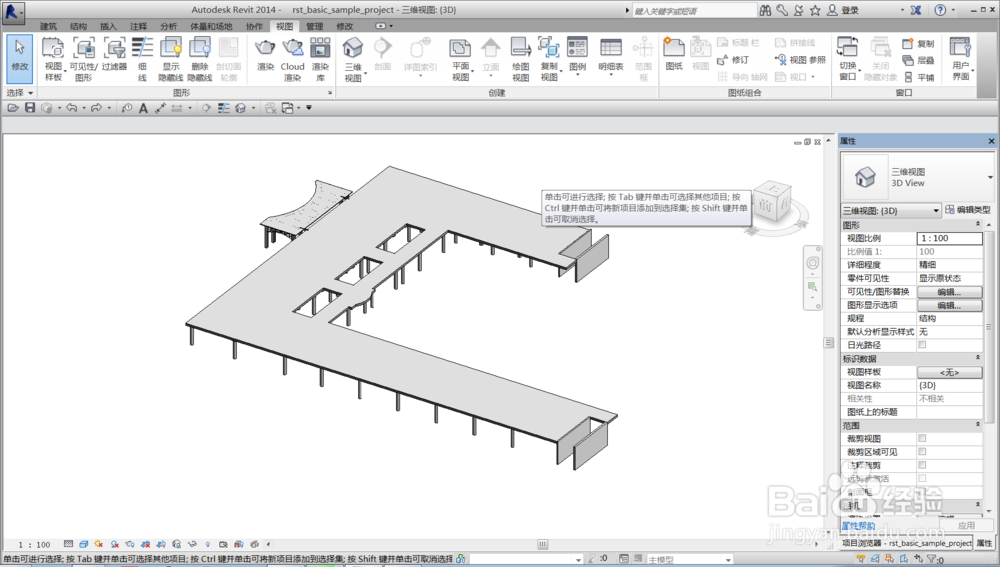Image resolution: width=1000 pixels, height=567 pixels.
Task: Click the 复制视图 duplicate view tool
Action: click(x=549, y=59)
